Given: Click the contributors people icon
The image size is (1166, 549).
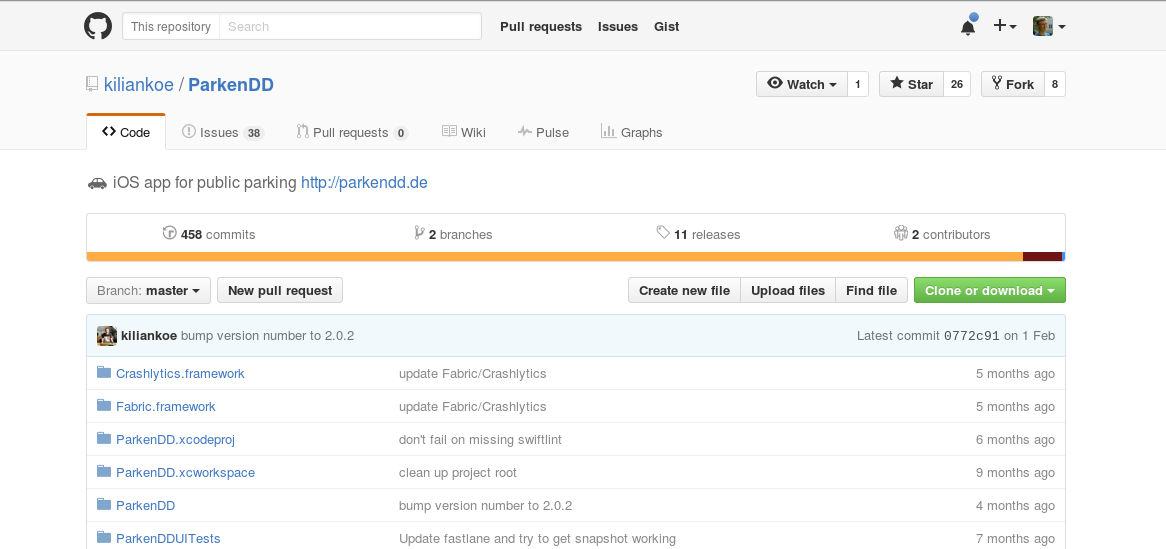Looking at the screenshot, I should click(x=900, y=234).
